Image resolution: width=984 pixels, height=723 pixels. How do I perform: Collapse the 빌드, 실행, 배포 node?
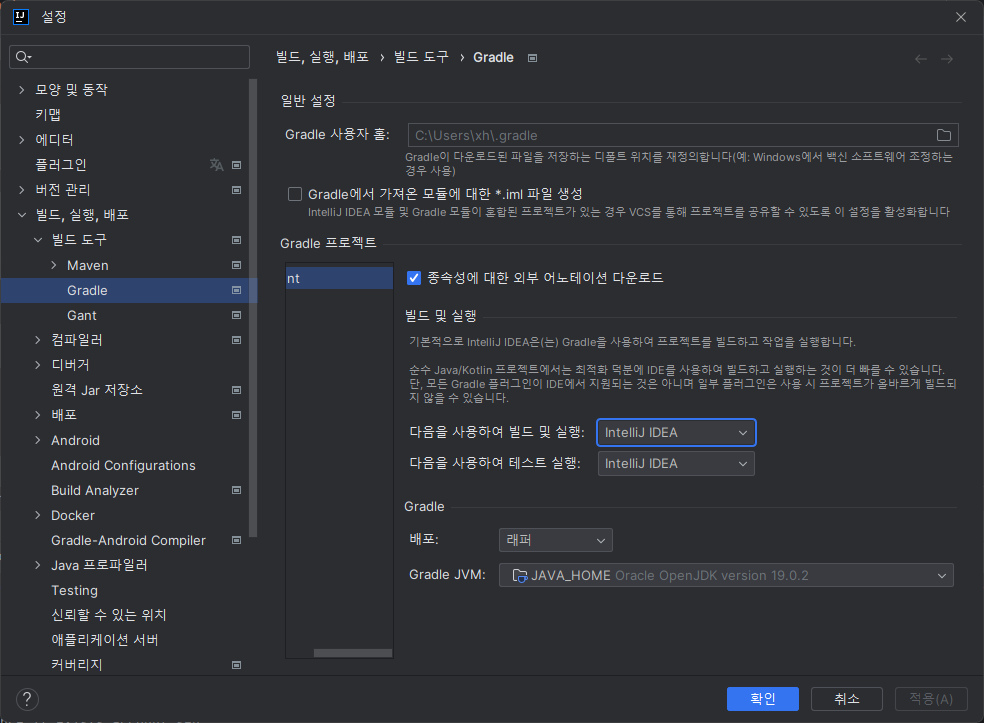(x=22, y=215)
